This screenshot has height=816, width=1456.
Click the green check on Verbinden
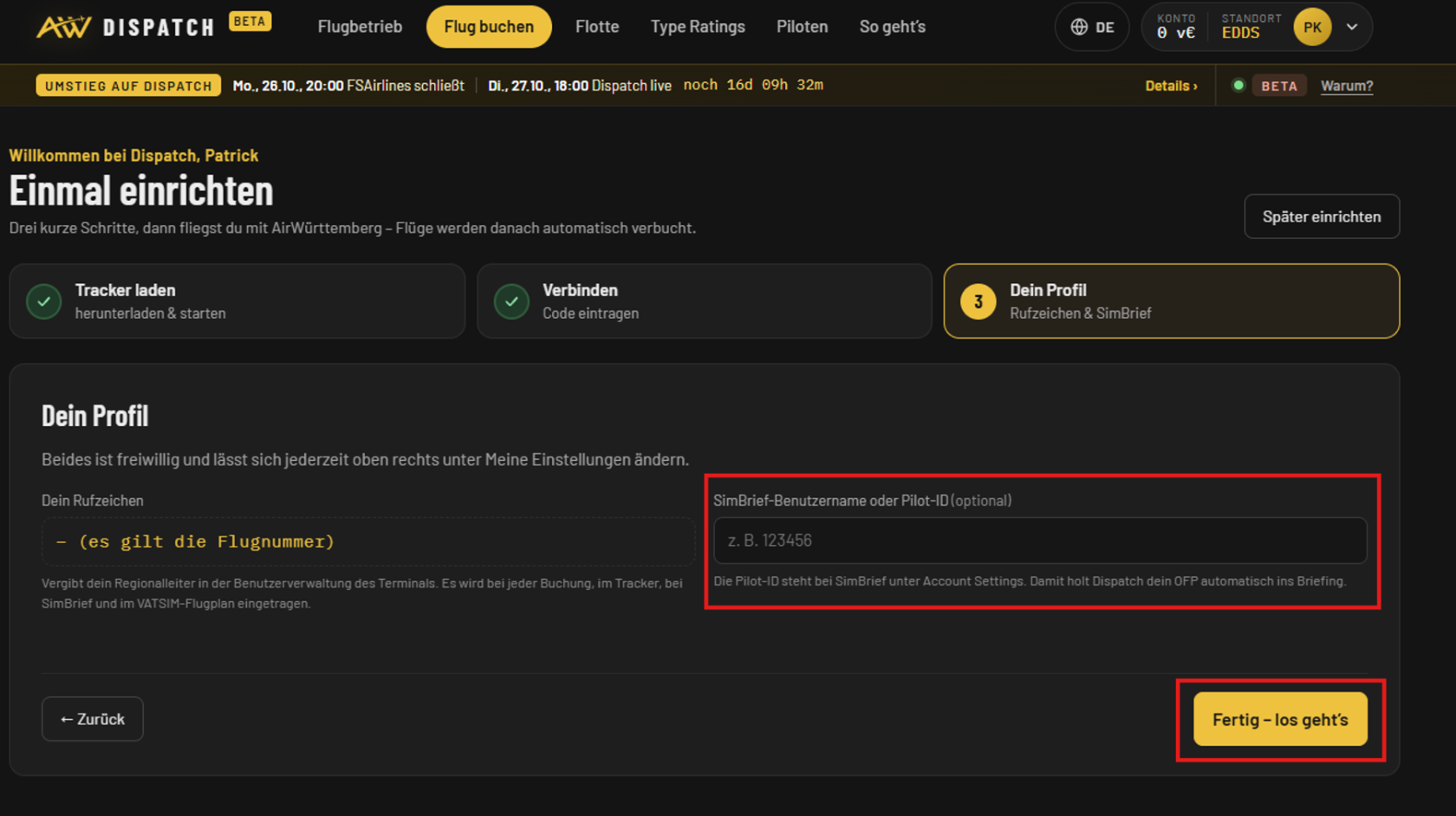(x=511, y=301)
